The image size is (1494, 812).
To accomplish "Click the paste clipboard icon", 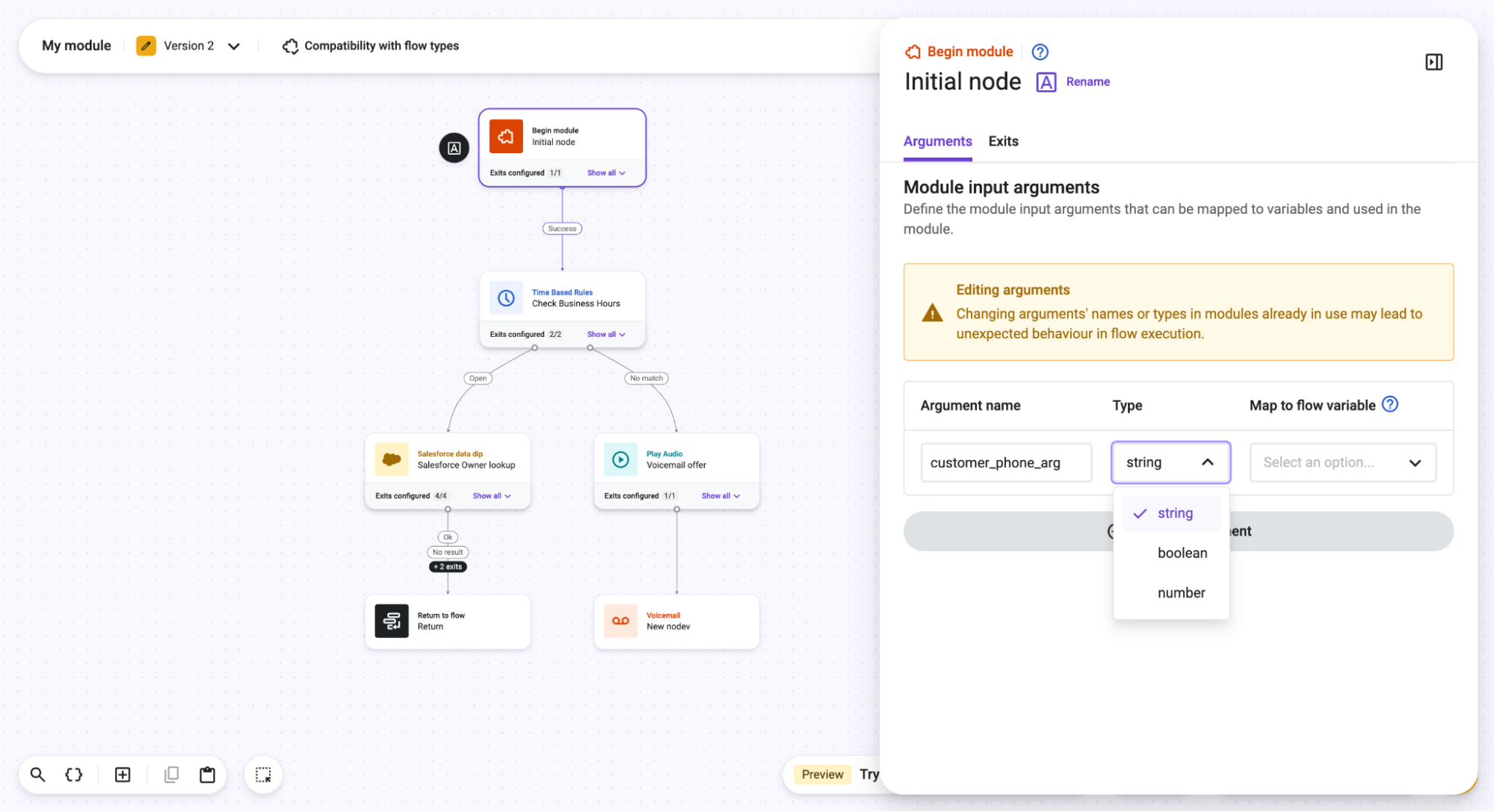I will [207, 775].
